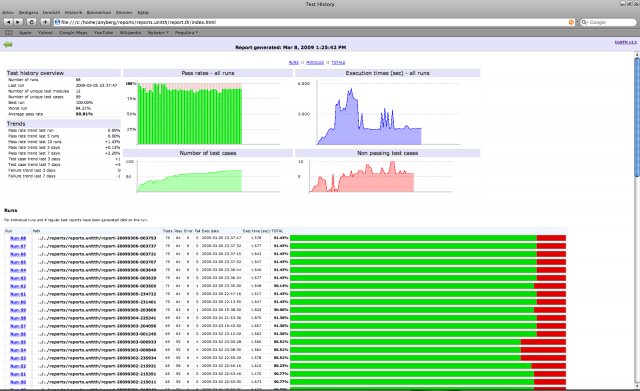Jump to the MODULES section link
Viewport: 640px width, 391px height.
coord(315,62)
